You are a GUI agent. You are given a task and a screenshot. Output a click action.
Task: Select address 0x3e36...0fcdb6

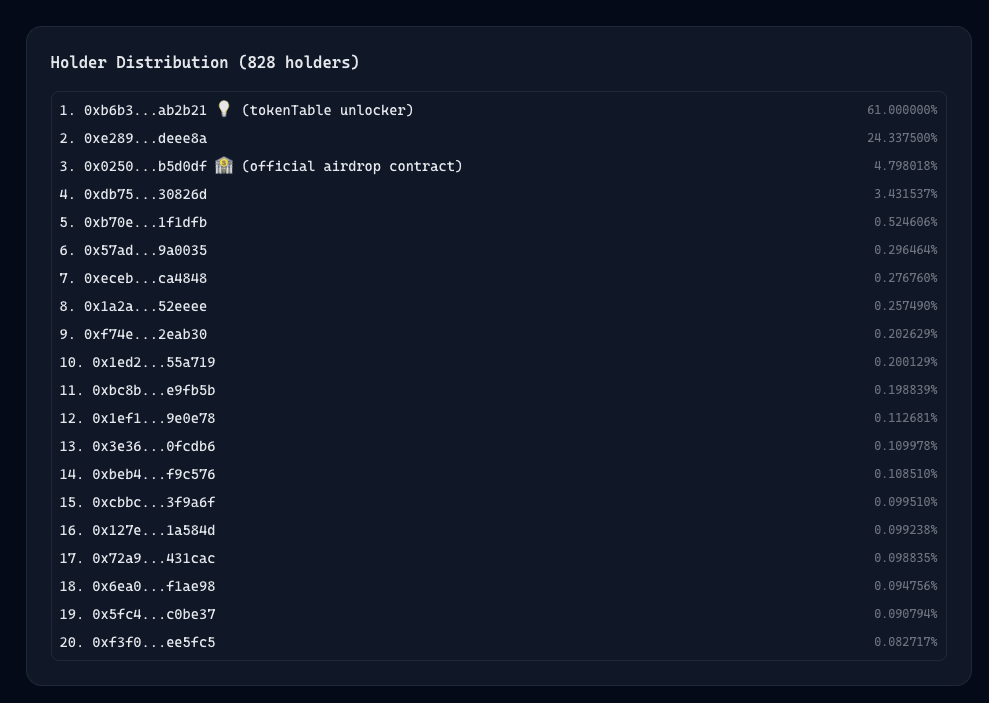[x=153, y=446]
